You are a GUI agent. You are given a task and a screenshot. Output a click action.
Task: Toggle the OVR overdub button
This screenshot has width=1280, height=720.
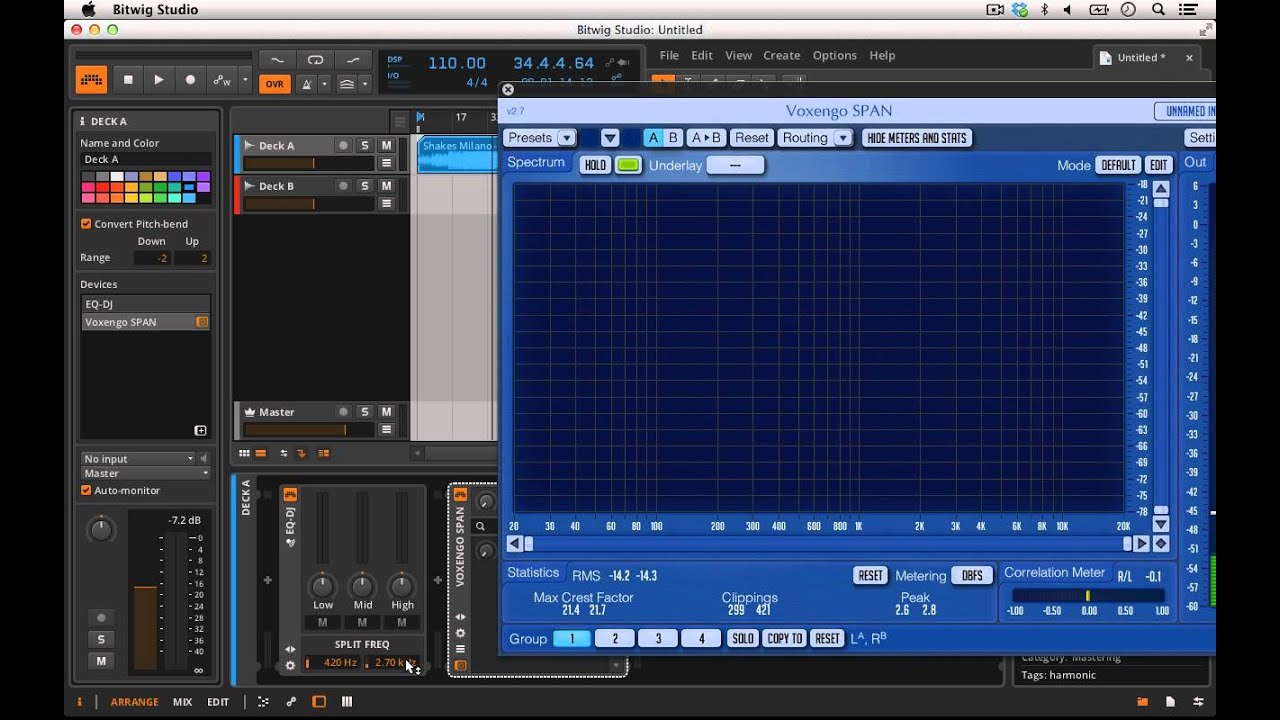pos(274,84)
